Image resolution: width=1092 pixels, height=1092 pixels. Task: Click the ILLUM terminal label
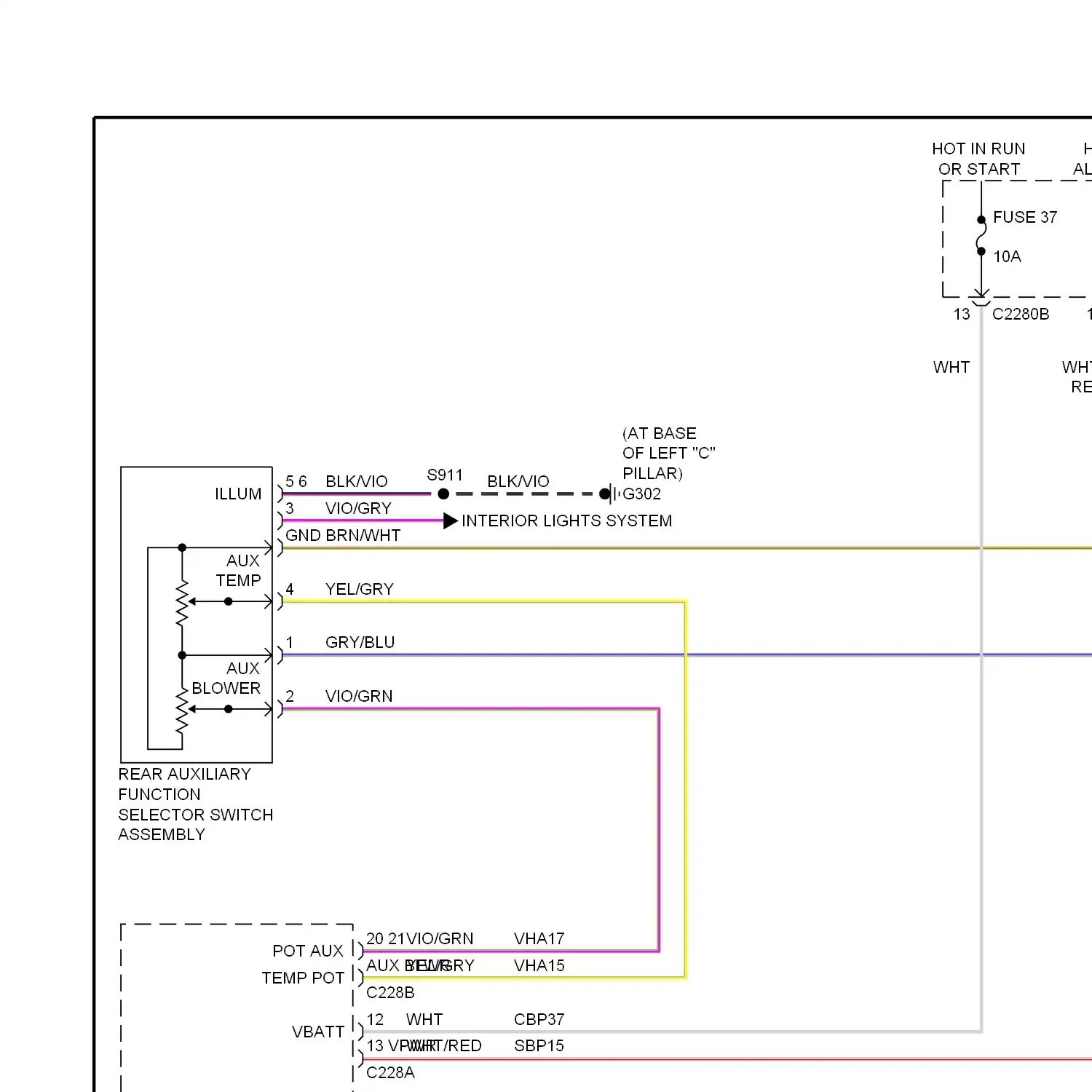click(x=238, y=494)
